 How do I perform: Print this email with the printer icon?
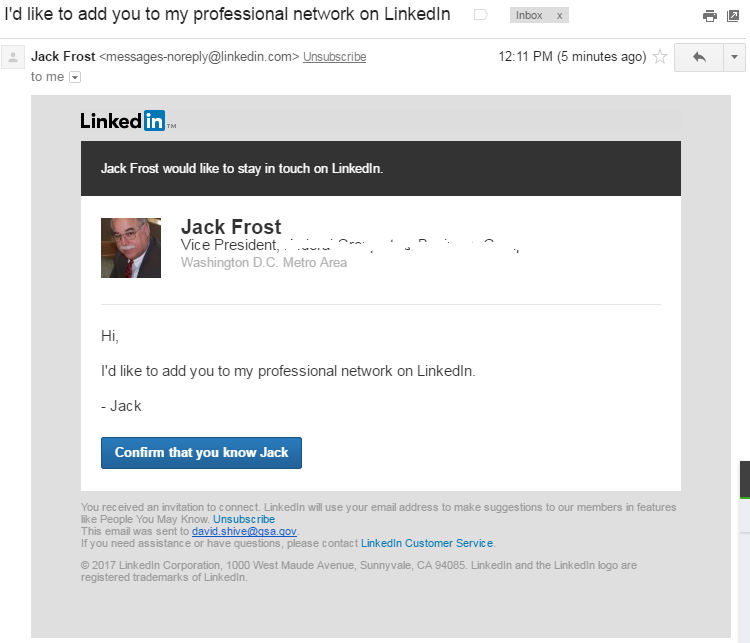tap(710, 16)
